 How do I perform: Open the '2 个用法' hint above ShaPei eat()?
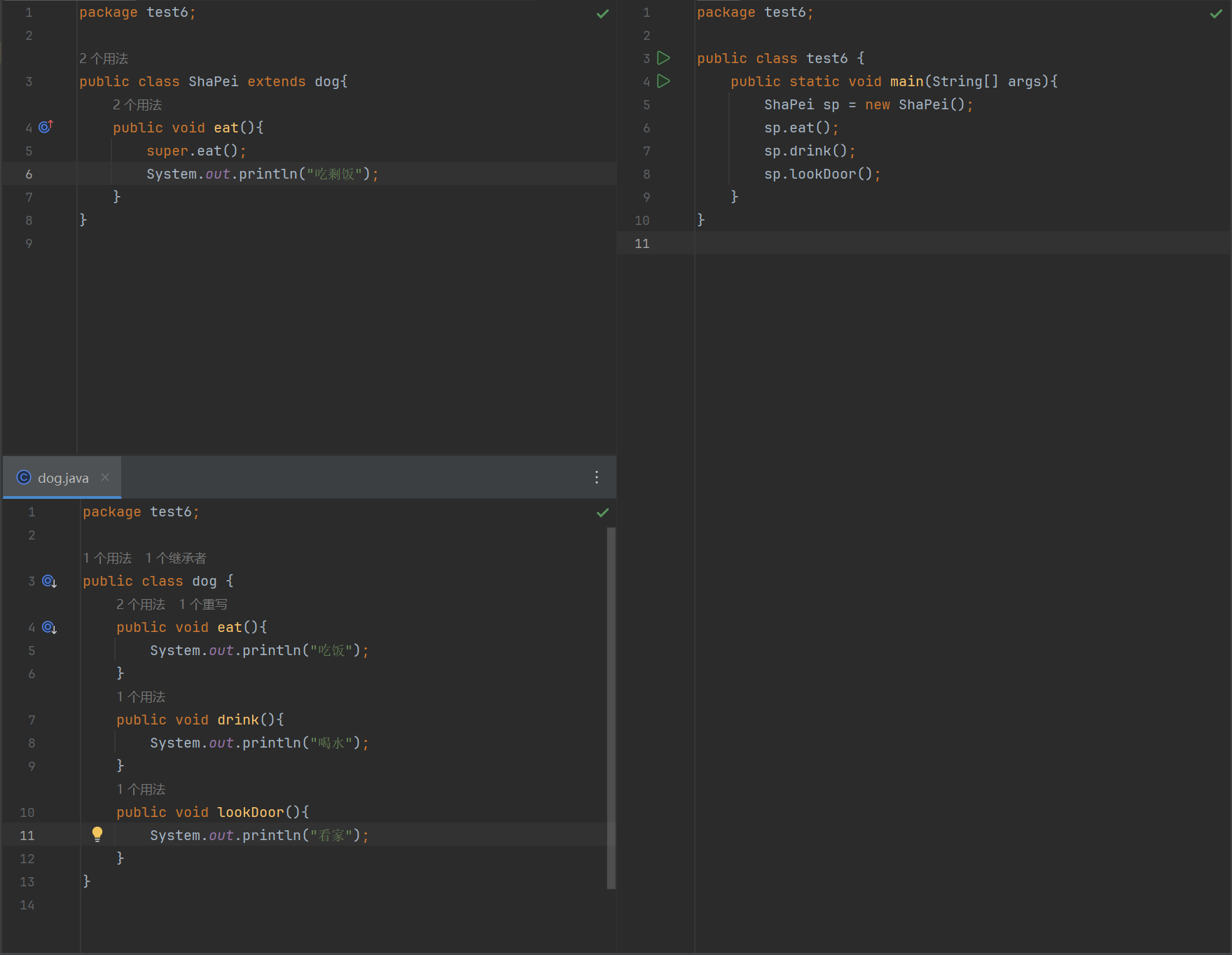click(x=137, y=104)
